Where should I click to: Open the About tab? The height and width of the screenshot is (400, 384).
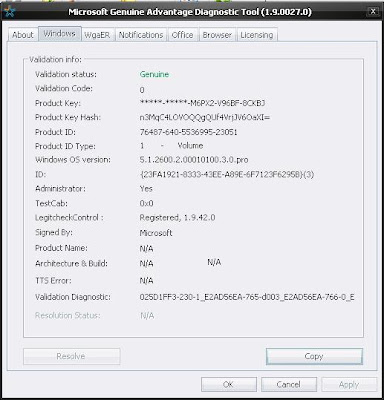click(x=23, y=35)
